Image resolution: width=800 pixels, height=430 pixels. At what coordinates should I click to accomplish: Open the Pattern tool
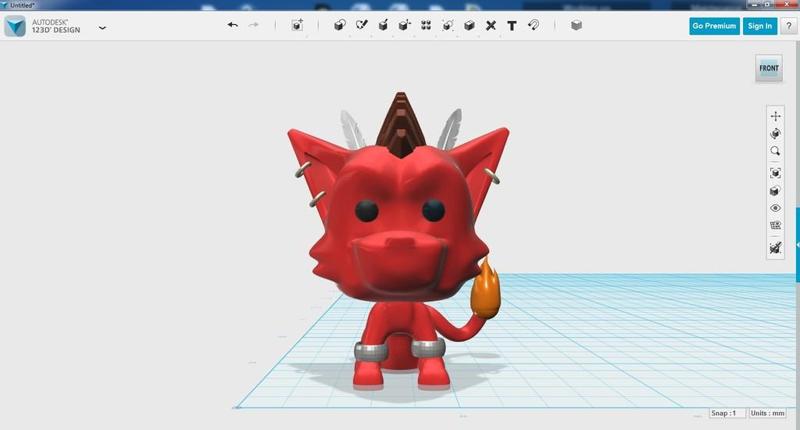(x=426, y=25)
